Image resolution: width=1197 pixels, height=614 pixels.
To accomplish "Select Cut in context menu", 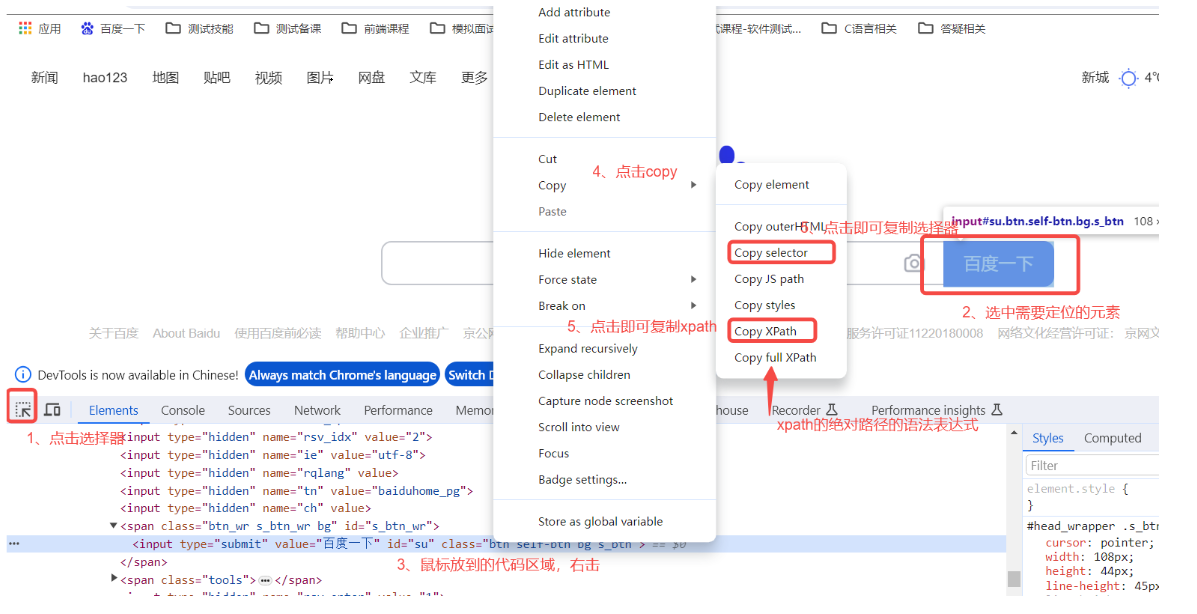I will 547,159.
